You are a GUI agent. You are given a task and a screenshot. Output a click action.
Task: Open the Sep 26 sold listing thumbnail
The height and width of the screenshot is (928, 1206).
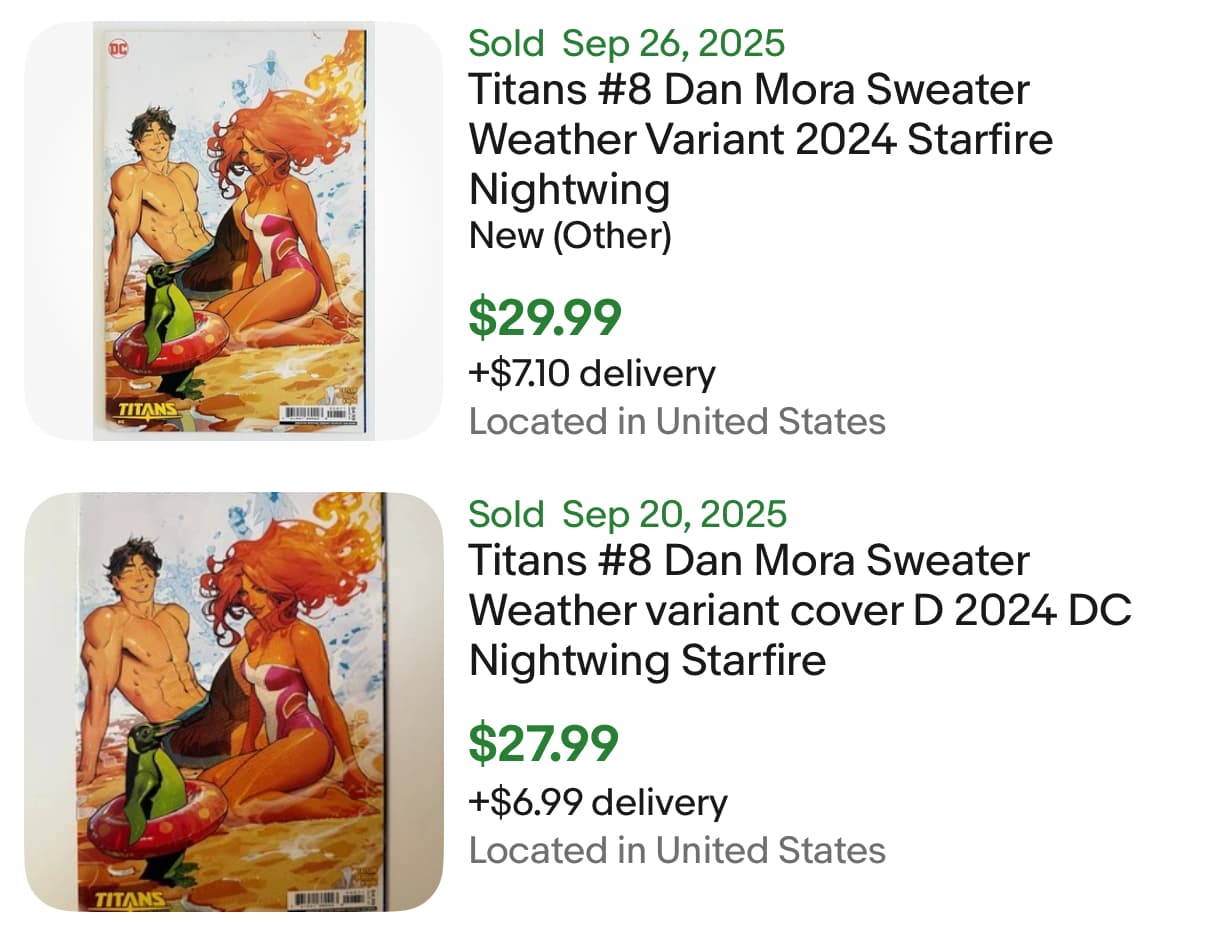pos(233,231)
